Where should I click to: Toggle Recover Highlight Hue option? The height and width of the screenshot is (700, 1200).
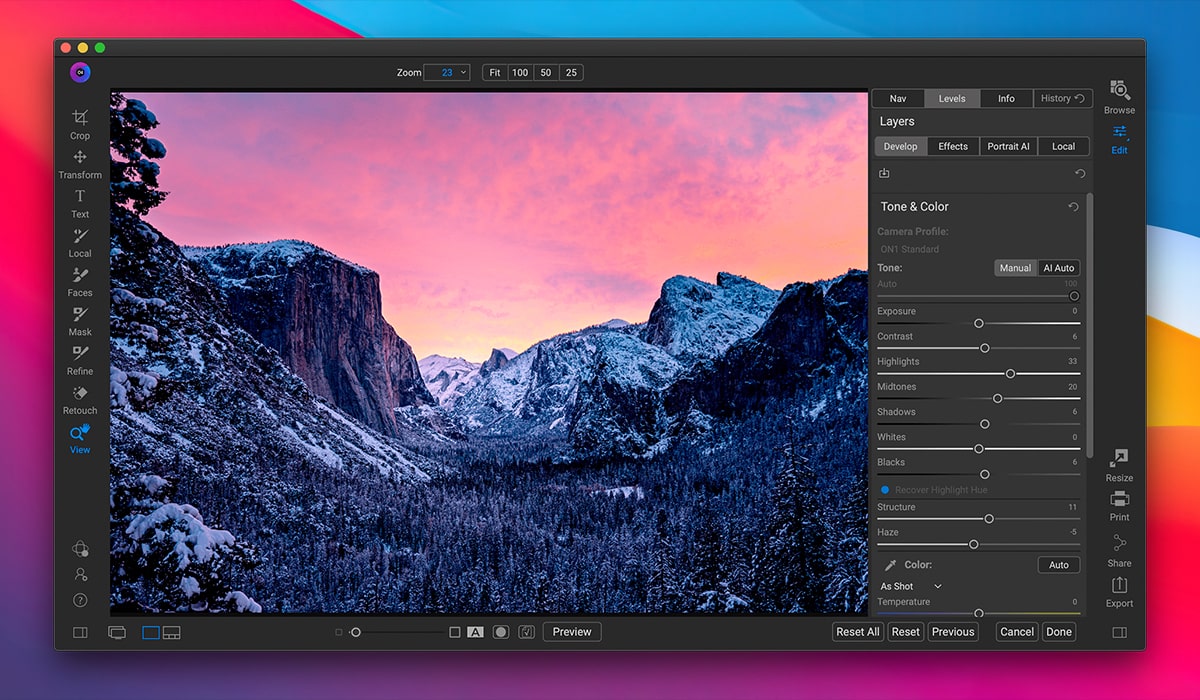tap(885, 490)
